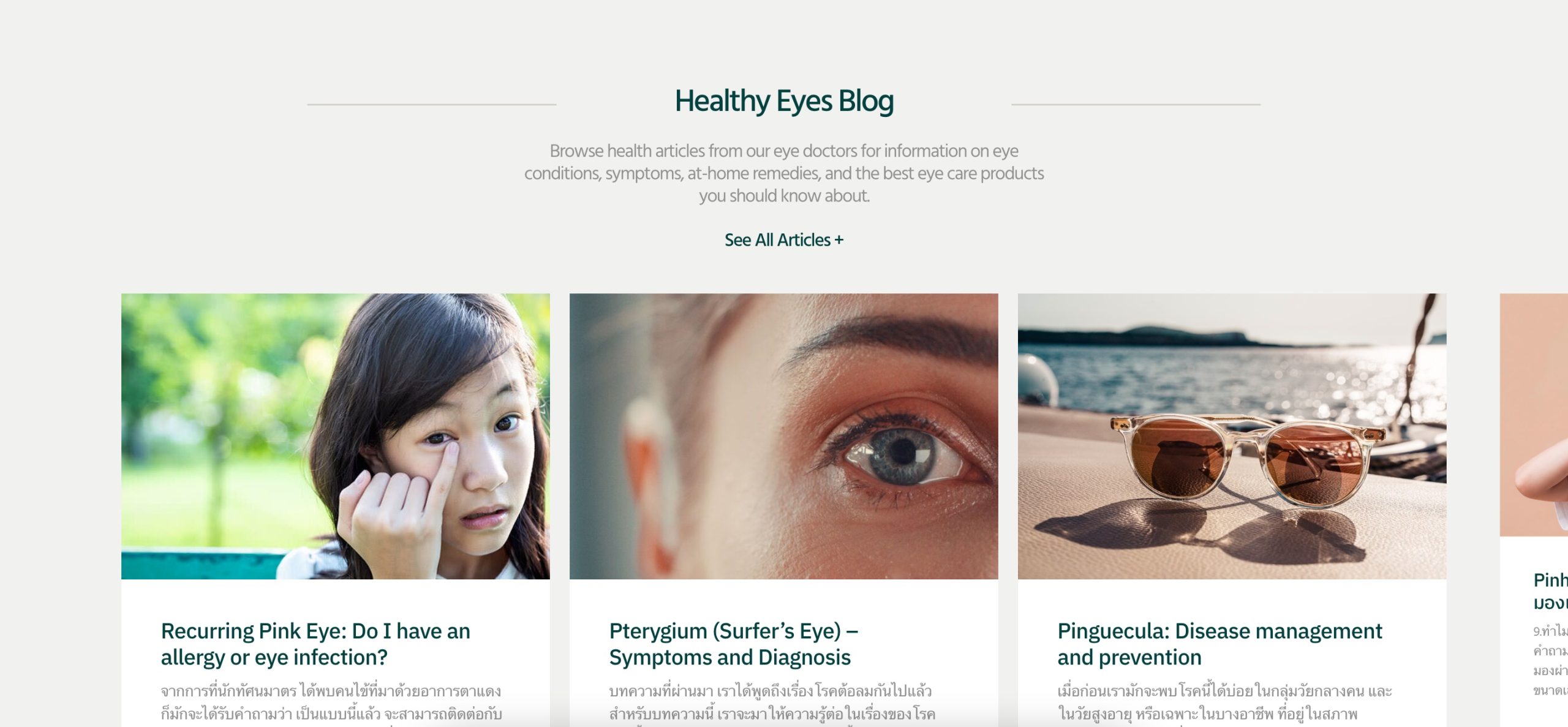Click the Thai excerpt under Pterygium article
The image size is (1568, 727).
tap(772, 703)
